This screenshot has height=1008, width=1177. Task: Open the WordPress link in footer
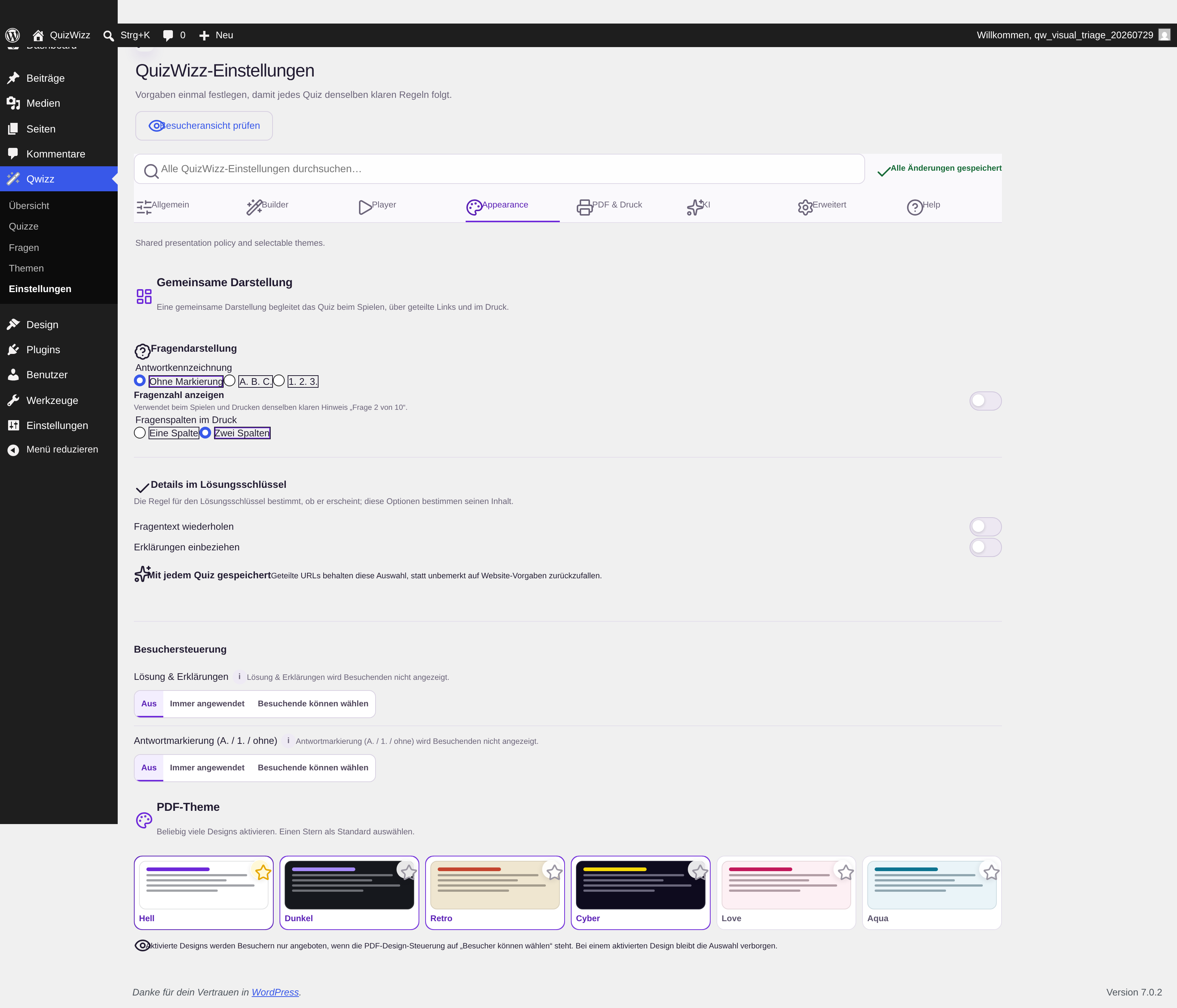(275, 992)
